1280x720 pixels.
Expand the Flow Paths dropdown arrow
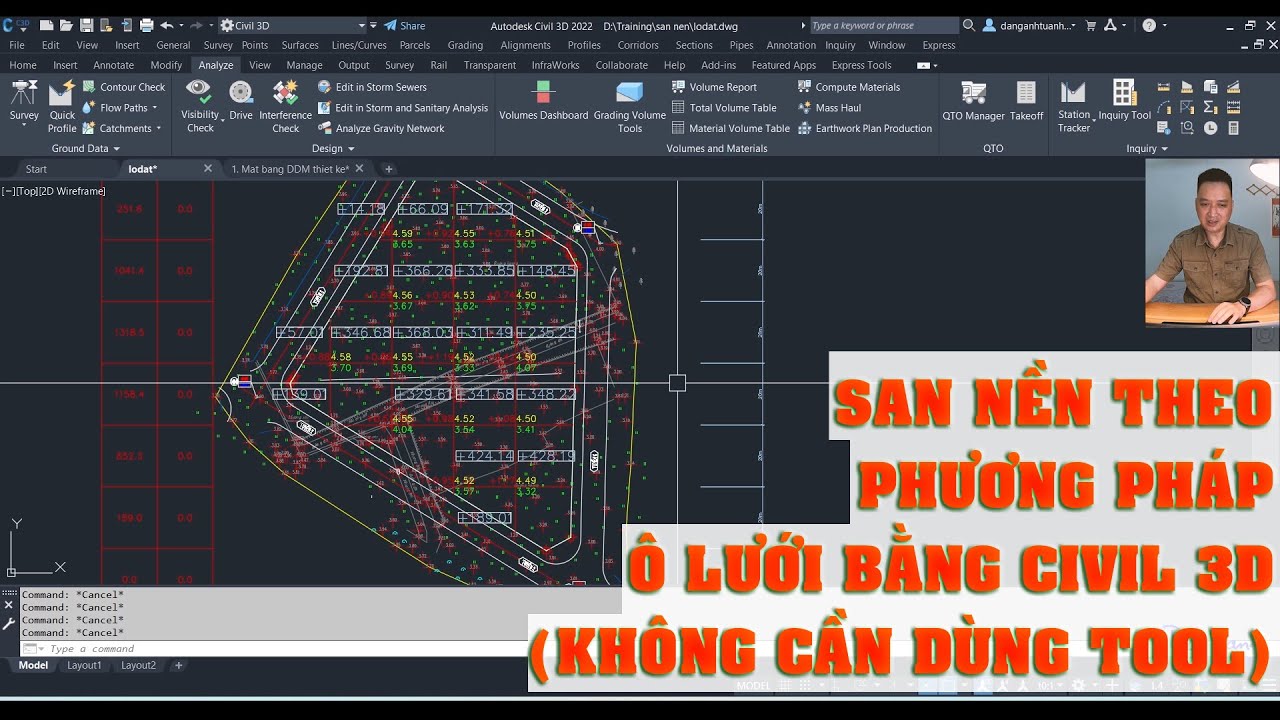154,108
